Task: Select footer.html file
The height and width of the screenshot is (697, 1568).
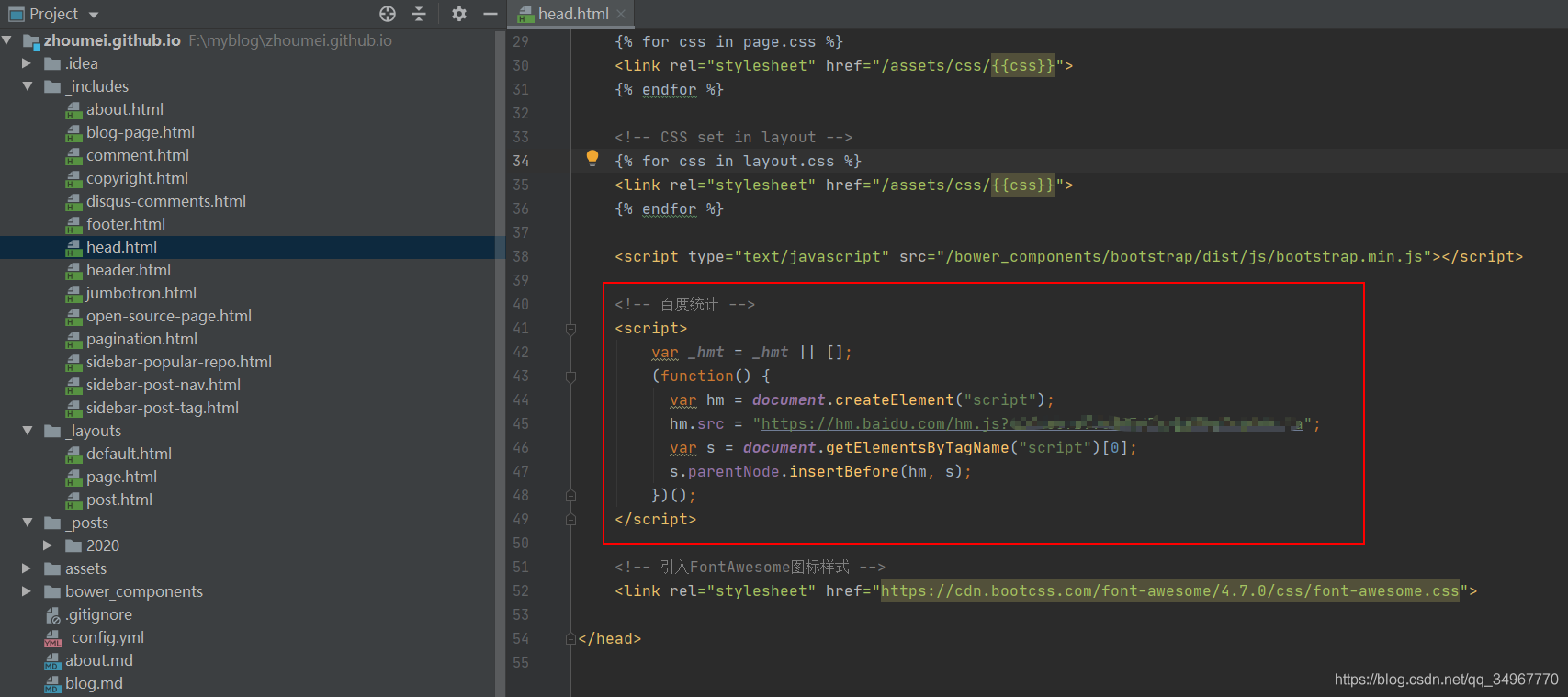Action: pyautogui.click(x=126, y=224)
